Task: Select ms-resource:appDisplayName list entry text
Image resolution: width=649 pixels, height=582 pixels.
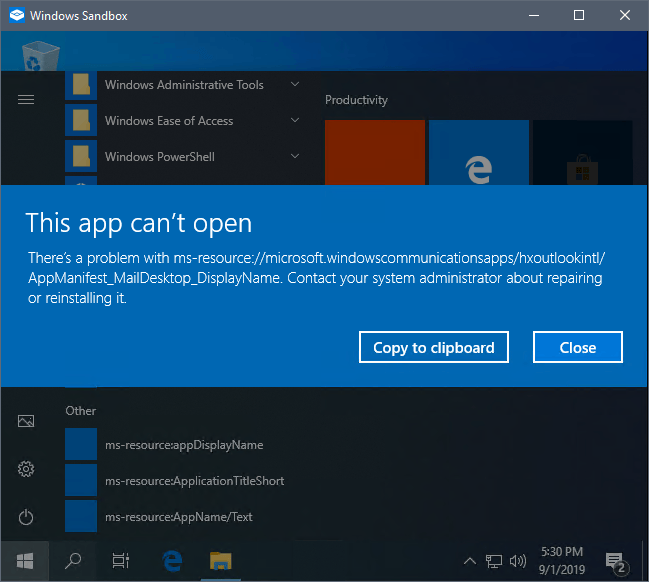Action: [x=184, y=445]
